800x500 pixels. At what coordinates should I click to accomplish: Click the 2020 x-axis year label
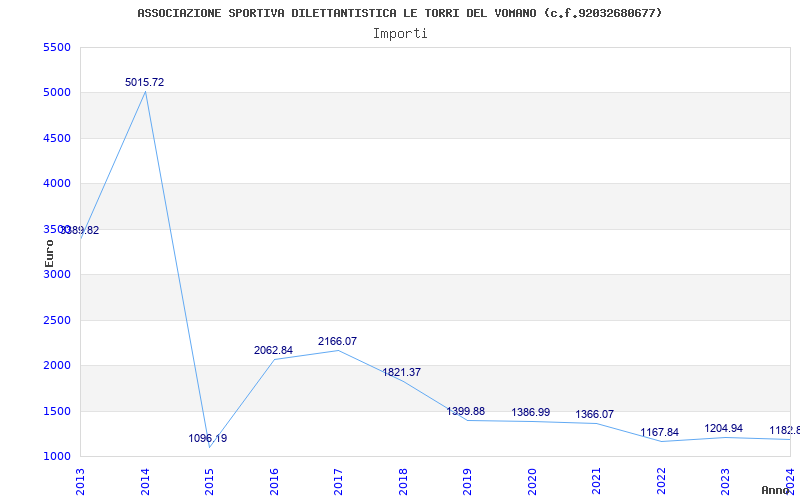pos(533,482)
